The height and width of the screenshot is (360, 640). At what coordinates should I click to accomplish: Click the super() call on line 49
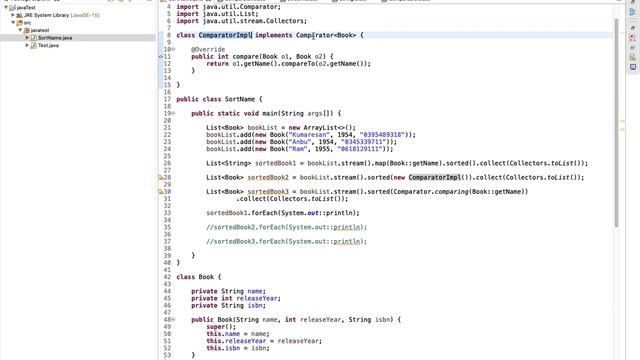point(221,327)
